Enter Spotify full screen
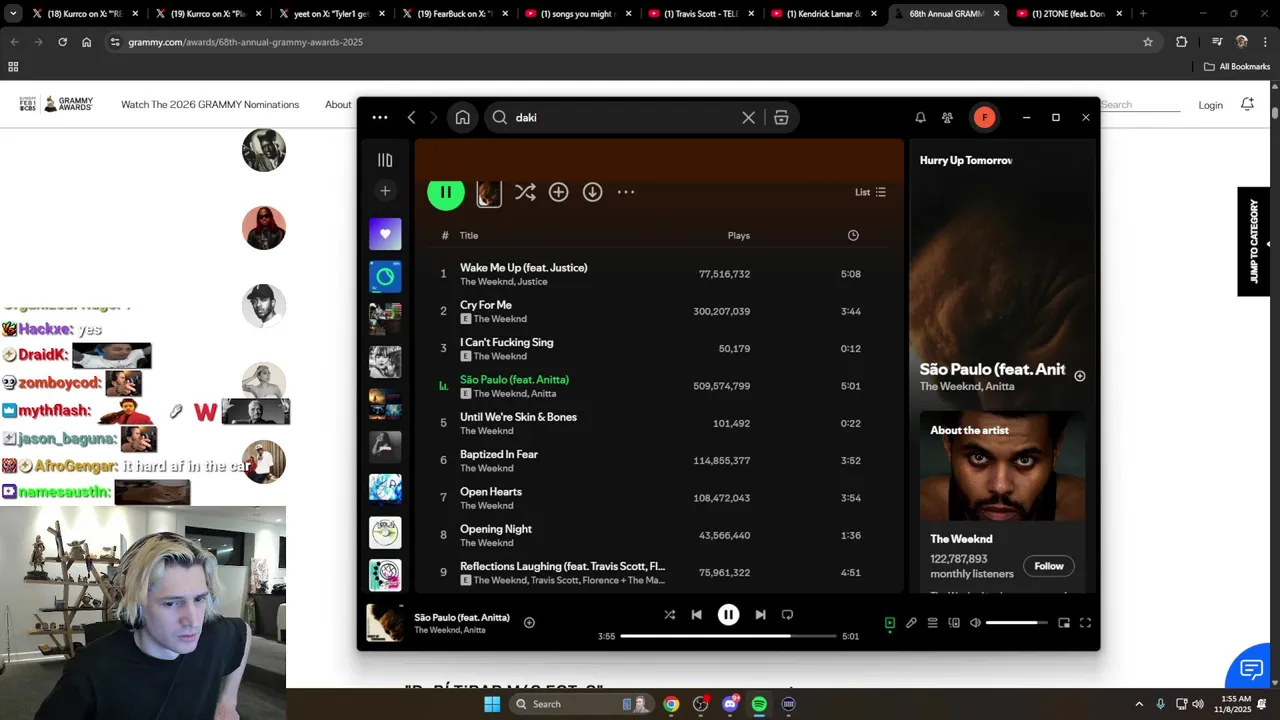The image size is (1280, 720). [x=1085, y=623]
